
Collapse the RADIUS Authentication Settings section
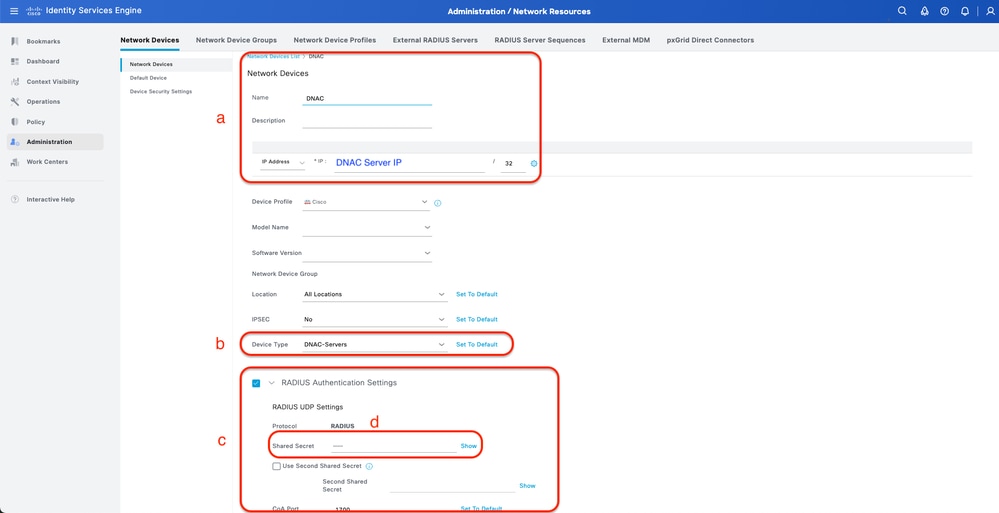[272, 383]
